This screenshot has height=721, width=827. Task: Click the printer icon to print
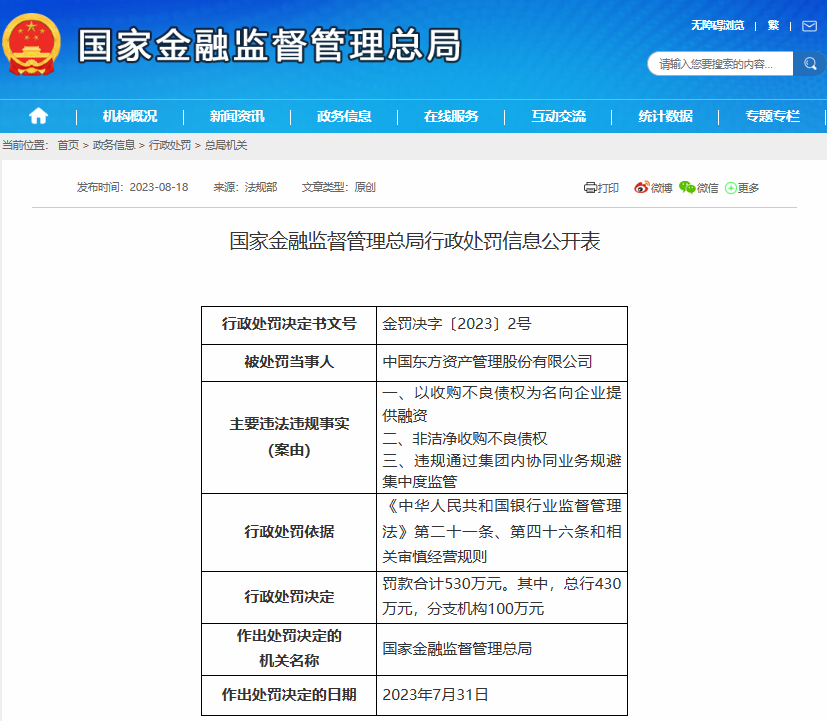[590, 188]
